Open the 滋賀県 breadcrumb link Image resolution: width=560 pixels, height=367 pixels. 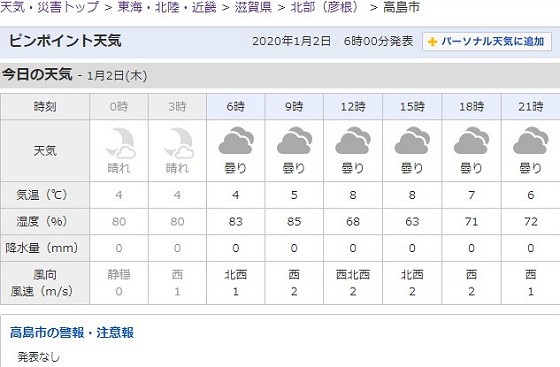(253, 7)
